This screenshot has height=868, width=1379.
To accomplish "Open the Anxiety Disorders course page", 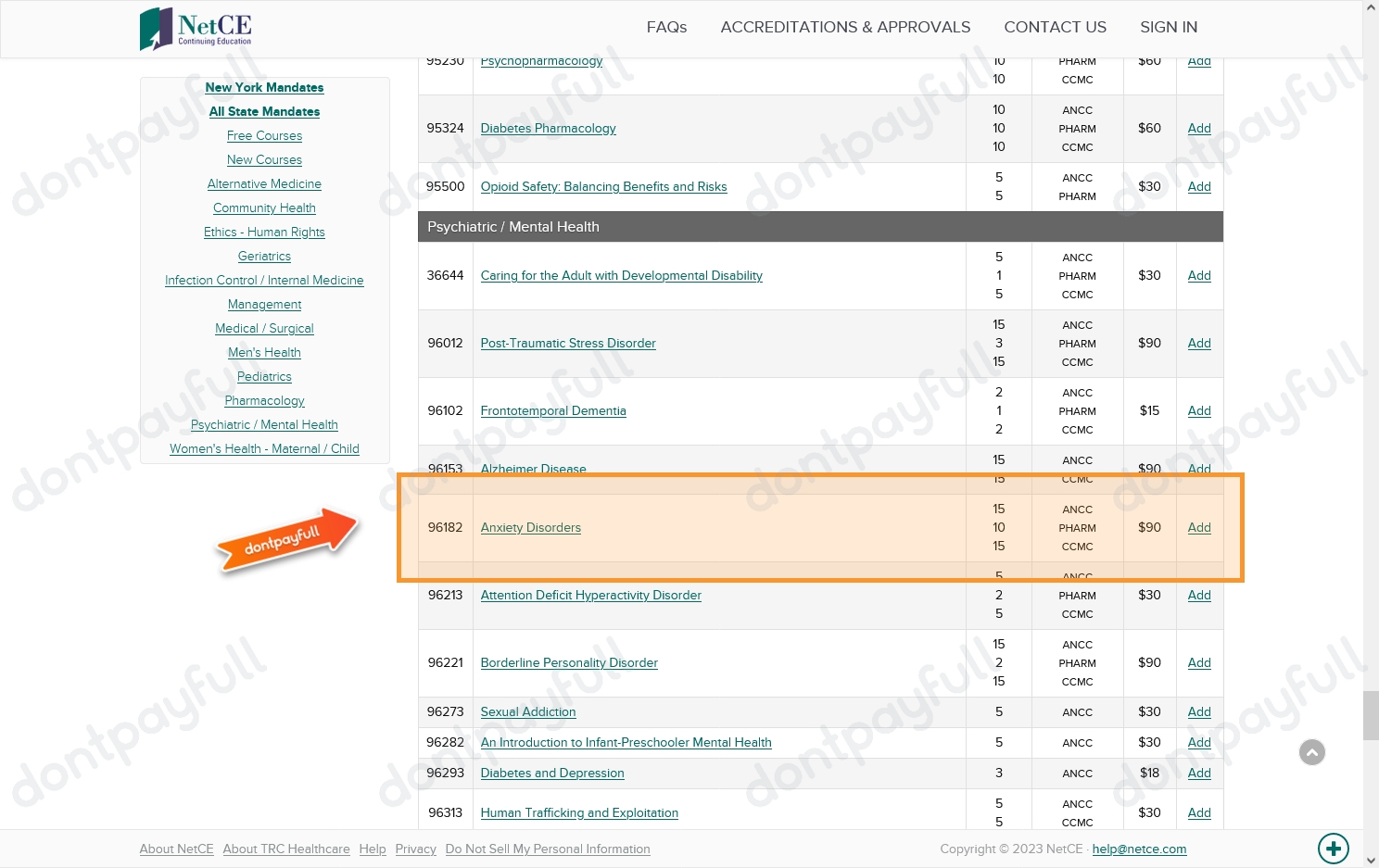I will 530,527.
